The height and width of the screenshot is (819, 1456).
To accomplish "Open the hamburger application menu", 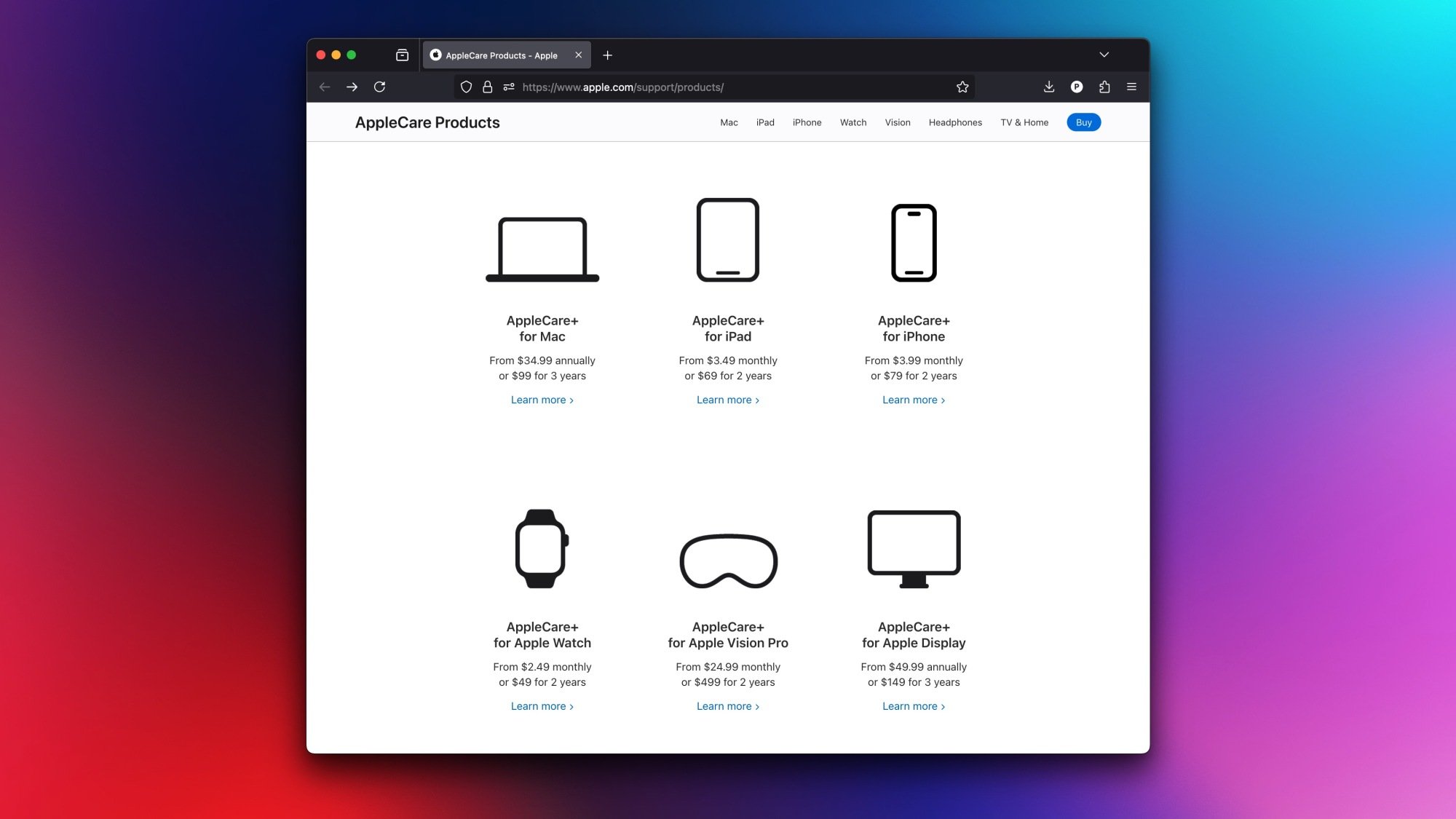I will pyautogui.click(x=1131, y=87).
